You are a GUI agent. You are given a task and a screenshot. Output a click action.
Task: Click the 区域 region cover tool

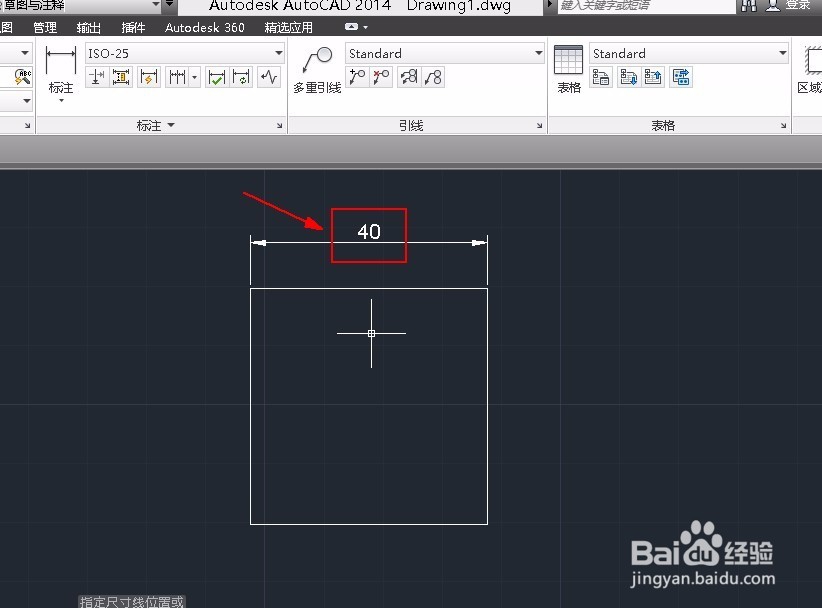[810, 70]
